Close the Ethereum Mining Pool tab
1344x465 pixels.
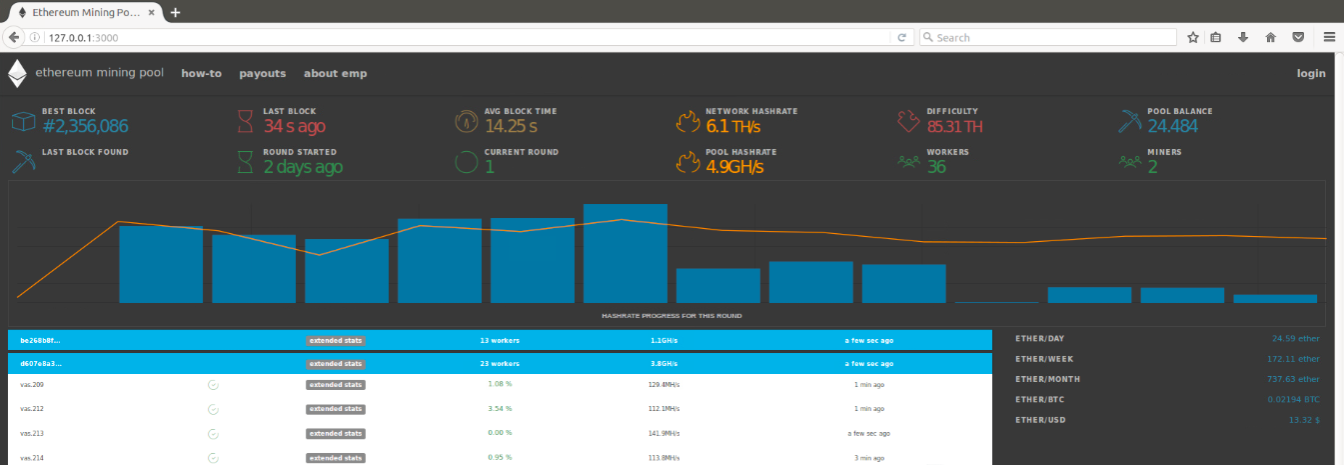[x=151, y=12]
